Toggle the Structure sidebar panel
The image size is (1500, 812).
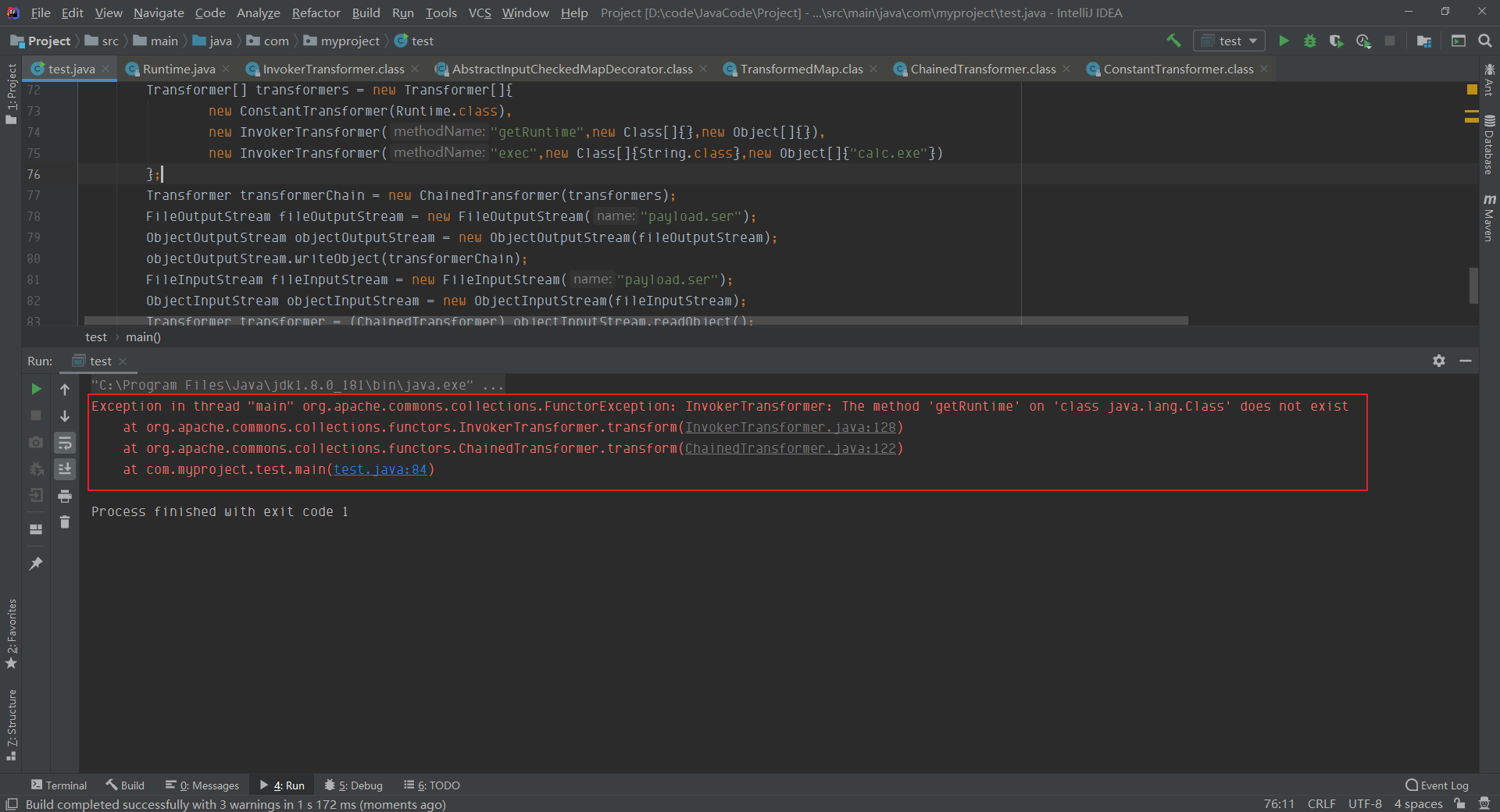[x=11, y=725]
